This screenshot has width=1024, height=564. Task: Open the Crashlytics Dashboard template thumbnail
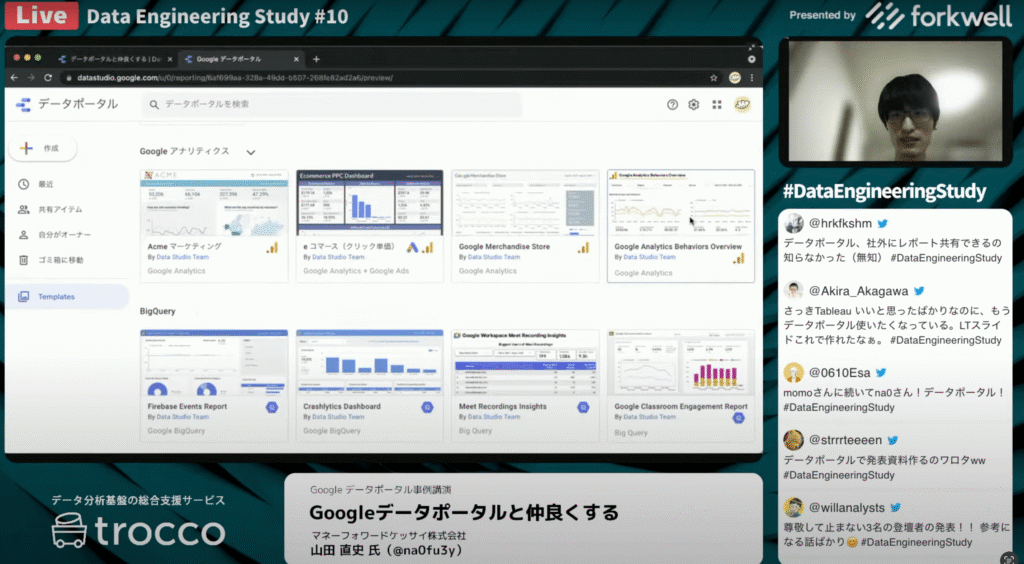pos(369,364)
